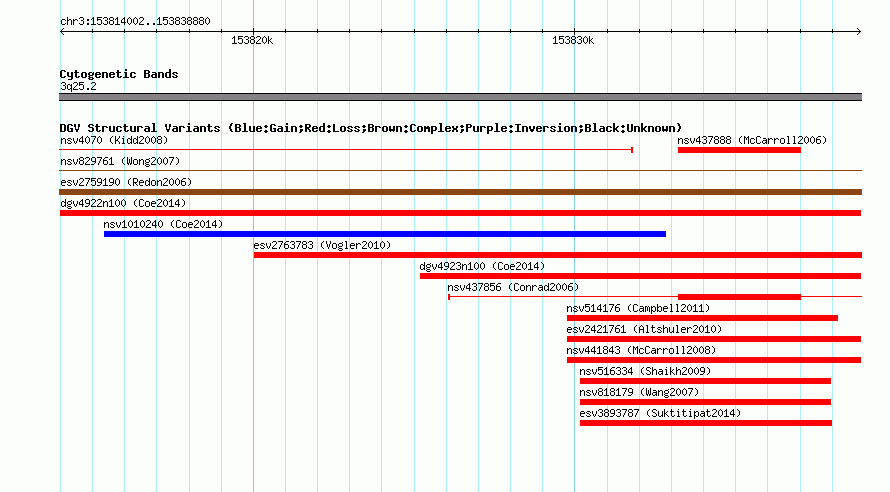Select the red nsv818179 loss bar

[705, 402]
